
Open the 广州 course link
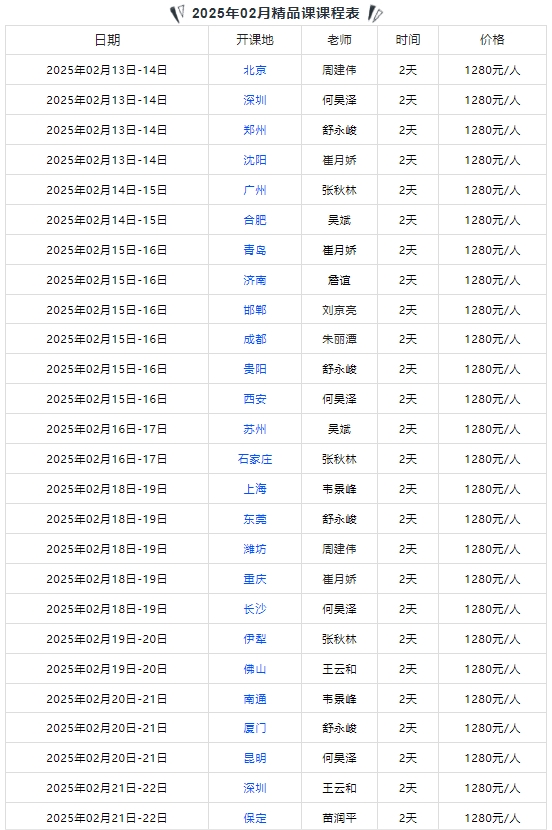click(255, 190)
